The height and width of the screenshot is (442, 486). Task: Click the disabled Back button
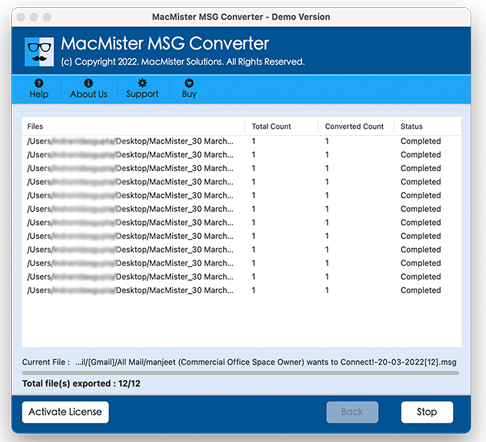pyautogui.click(x=352, y=412)
